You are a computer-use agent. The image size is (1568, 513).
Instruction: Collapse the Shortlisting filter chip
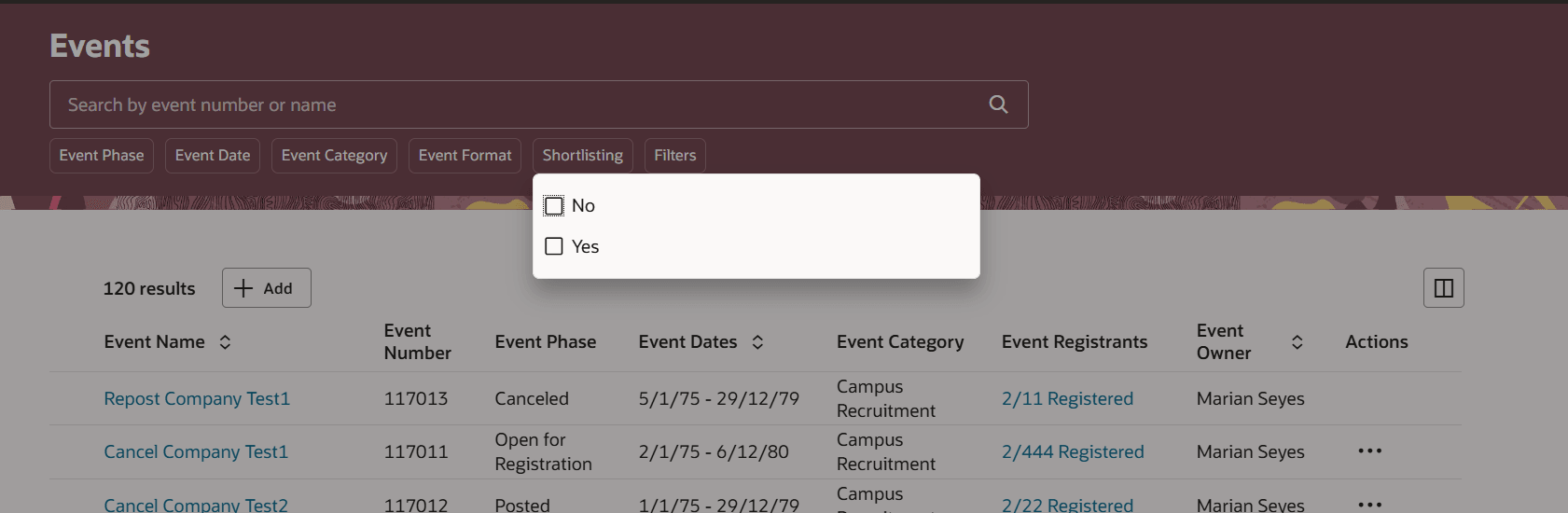click(x=582, y=156)
